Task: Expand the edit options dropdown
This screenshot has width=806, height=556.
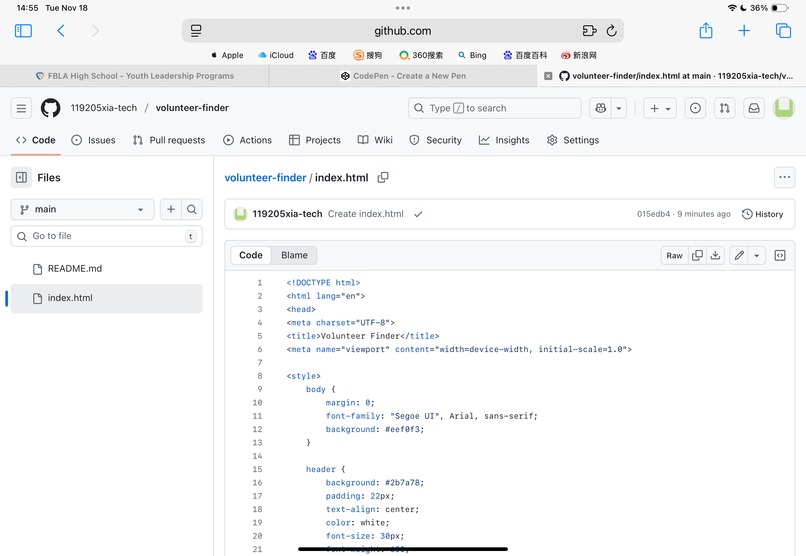Action: pyautogui.click(x=757, y=255)
